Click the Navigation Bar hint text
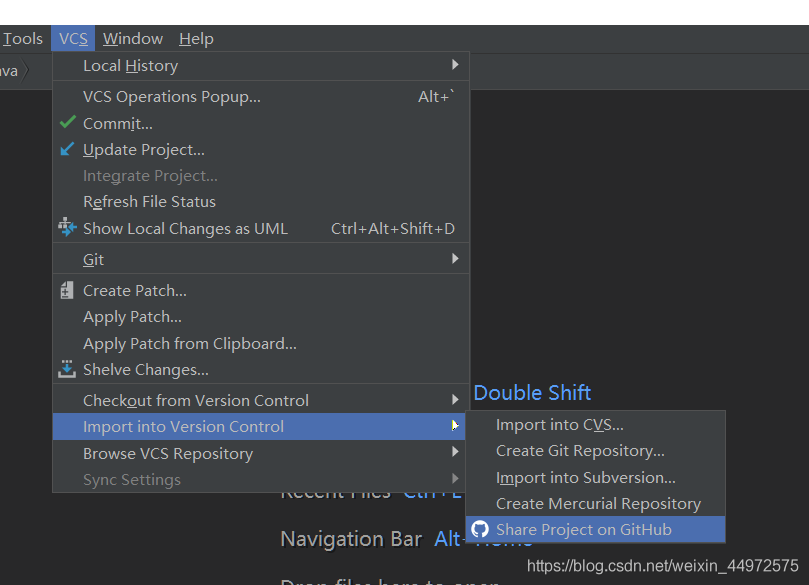The height and width of the screenshot is (585, 809). point(351,539)
